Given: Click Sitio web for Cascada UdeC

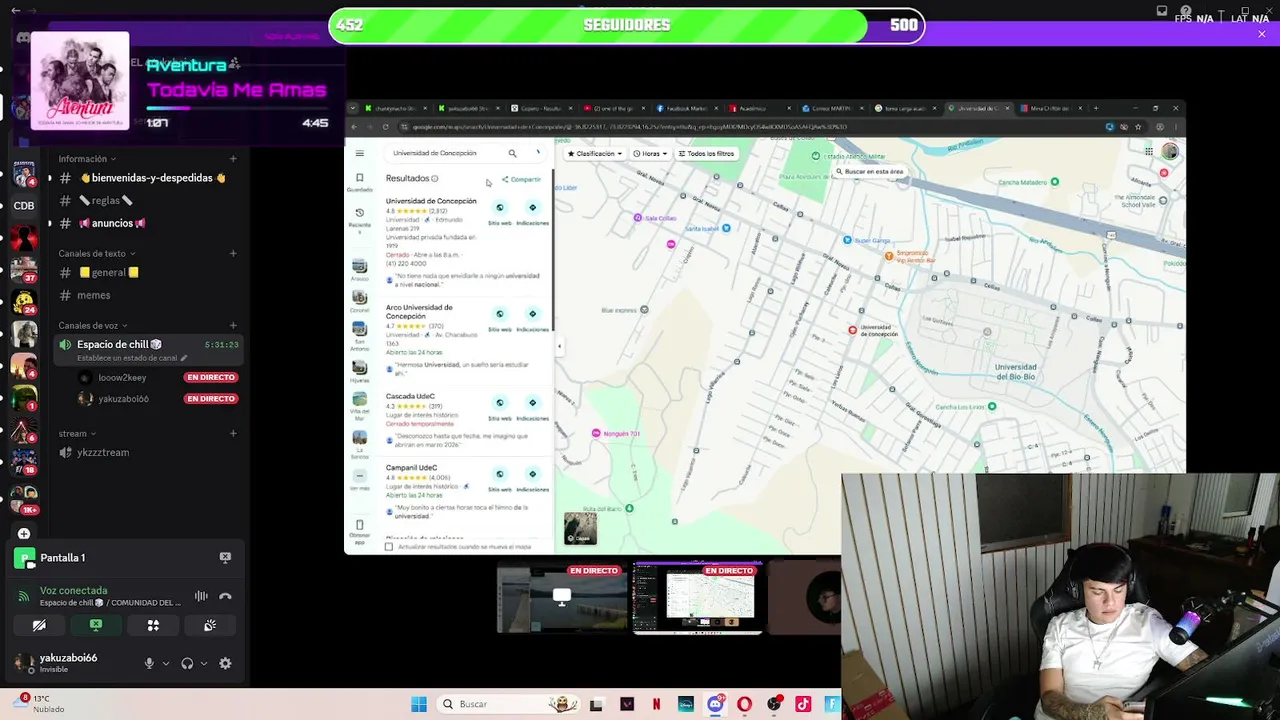Looking at the screenshot, I should (x=500, y=408).
